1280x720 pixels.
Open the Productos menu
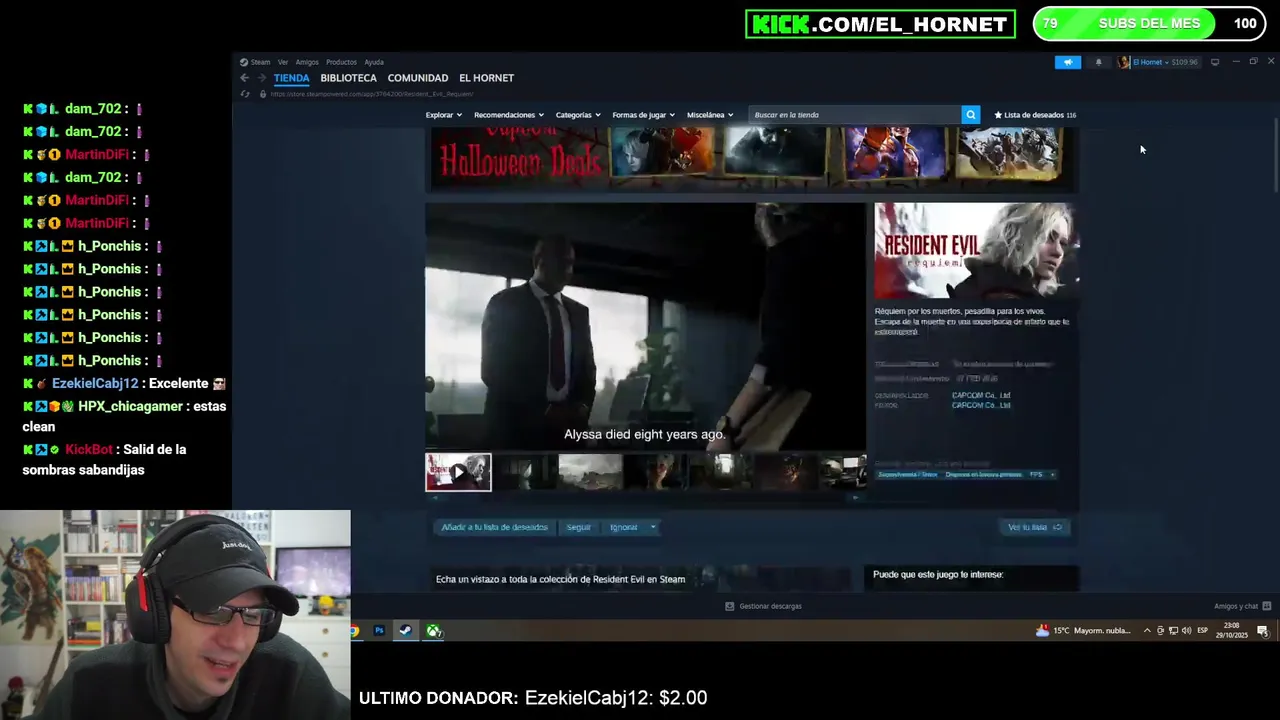341,62
